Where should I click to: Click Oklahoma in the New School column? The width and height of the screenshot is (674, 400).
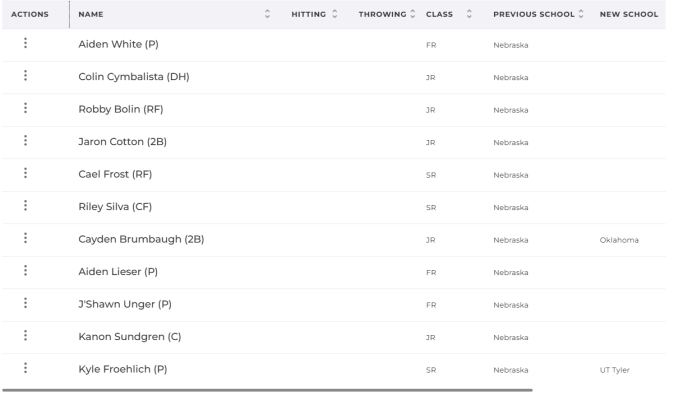click(619, 240)
